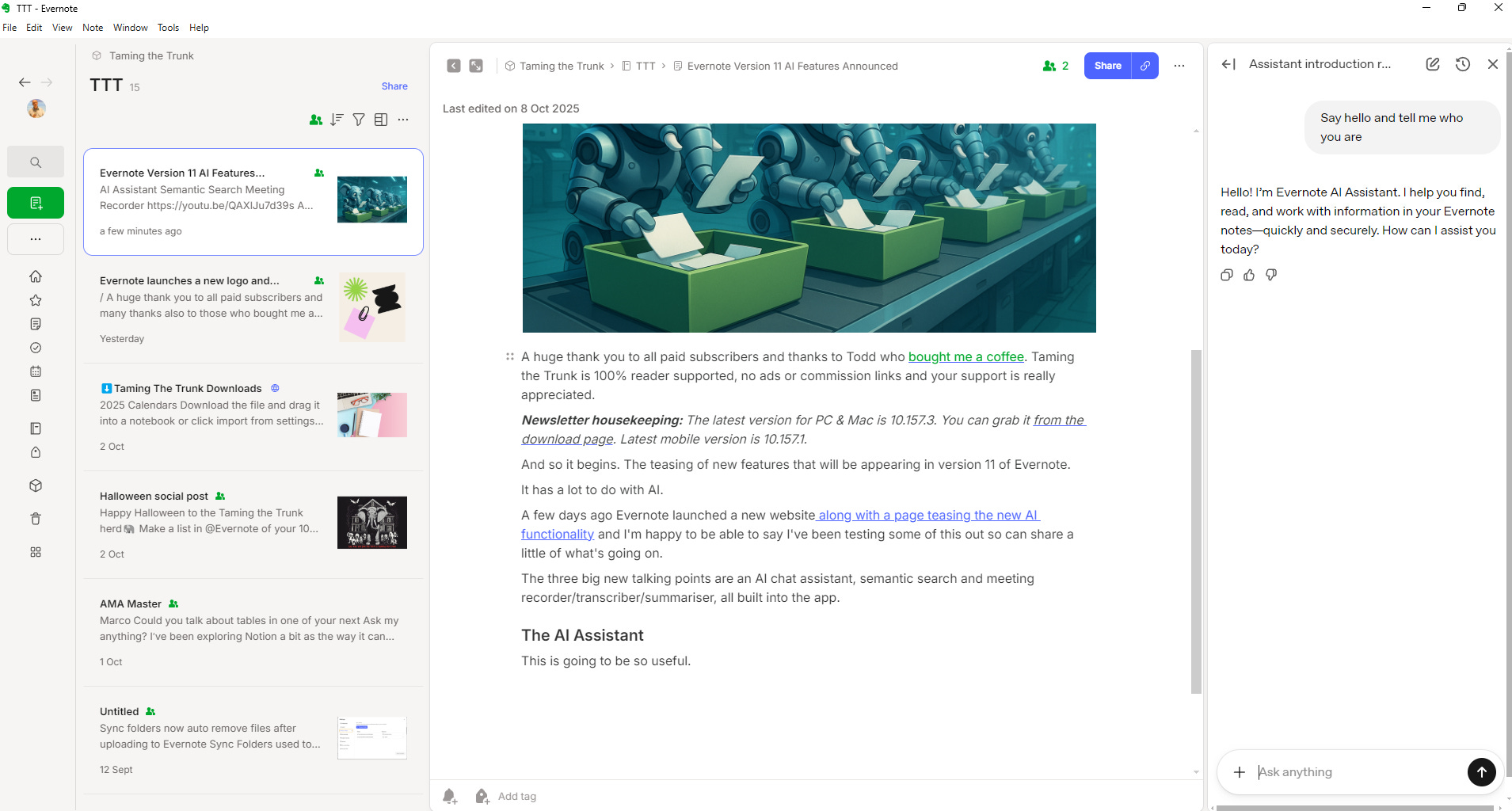Follow the 'bought me a coffee' link
The height and width of the screenshot is (811, 1512).
tap(966, 357)
